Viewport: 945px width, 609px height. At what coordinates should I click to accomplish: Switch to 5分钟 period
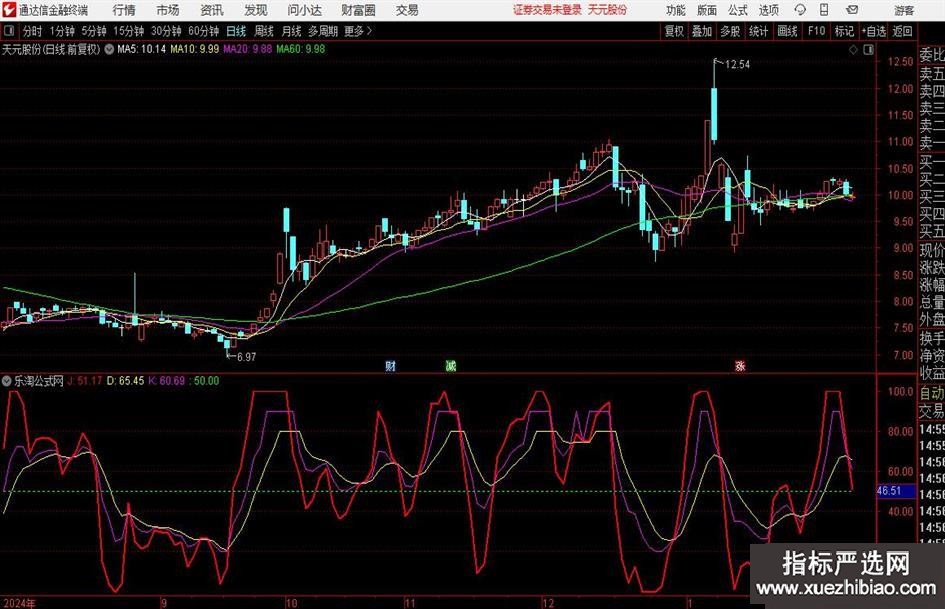94,31
